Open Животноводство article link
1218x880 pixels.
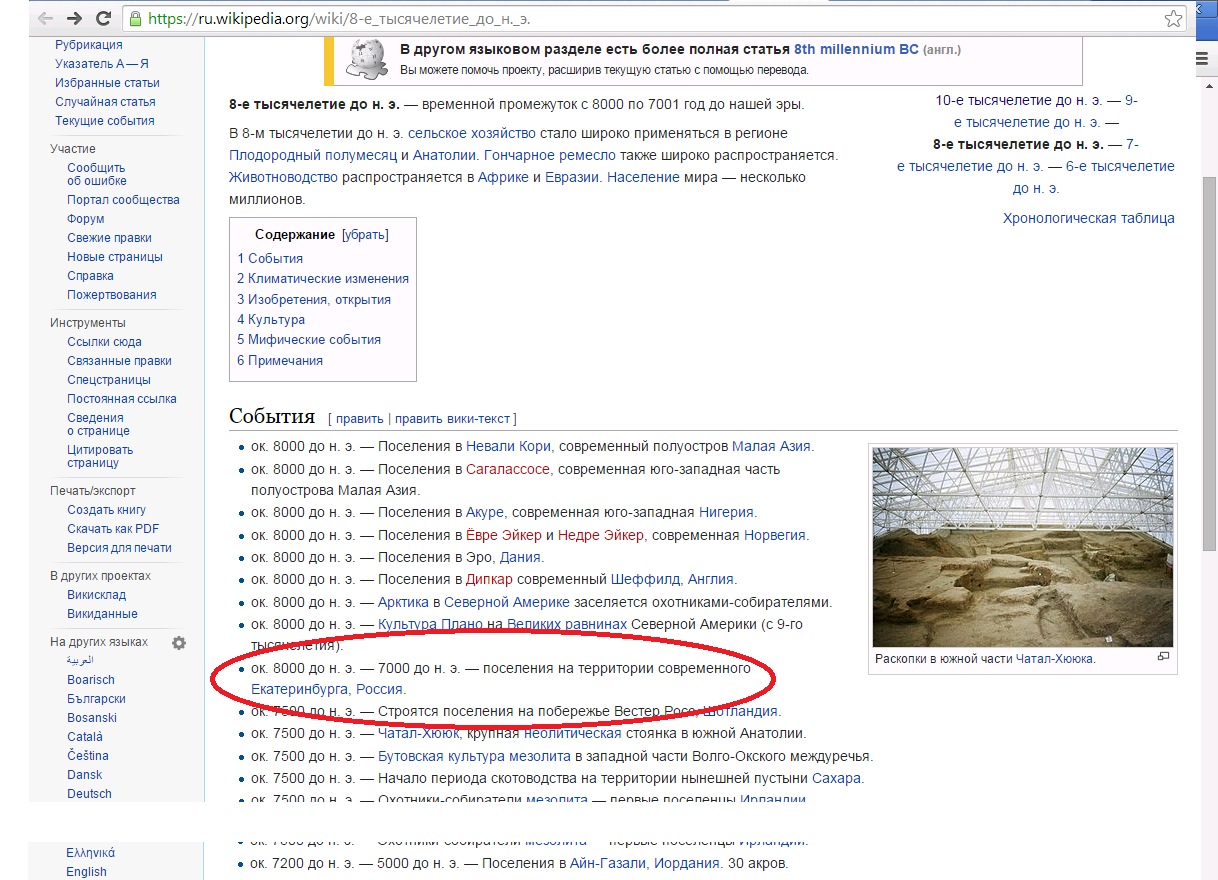point(284,177)
